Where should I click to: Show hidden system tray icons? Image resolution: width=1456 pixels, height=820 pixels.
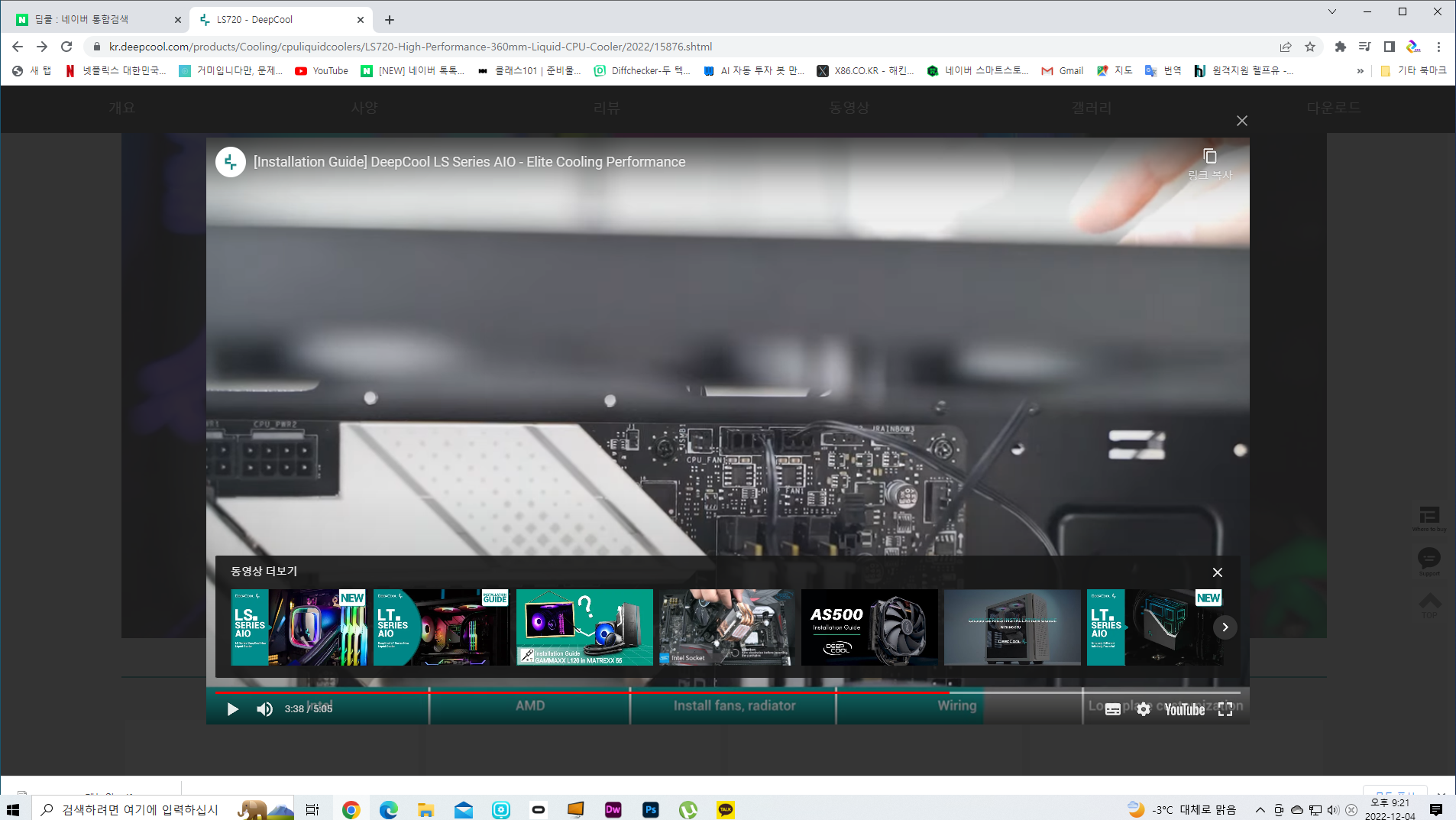click(1260, 809)
